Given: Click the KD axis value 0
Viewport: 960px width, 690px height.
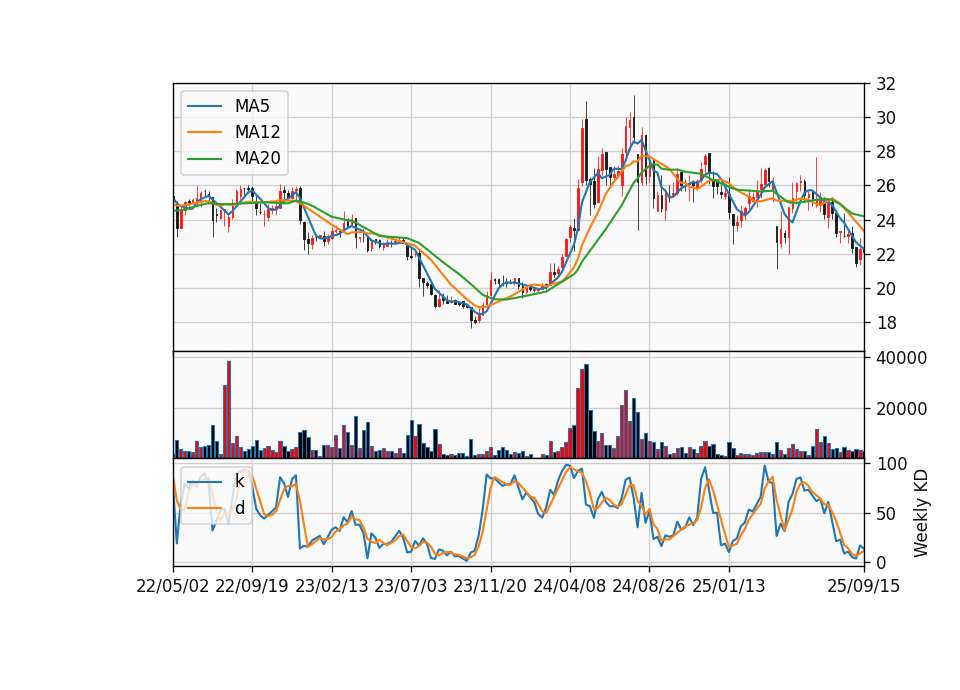Looking at the screenshot, I should click(881, 563).
